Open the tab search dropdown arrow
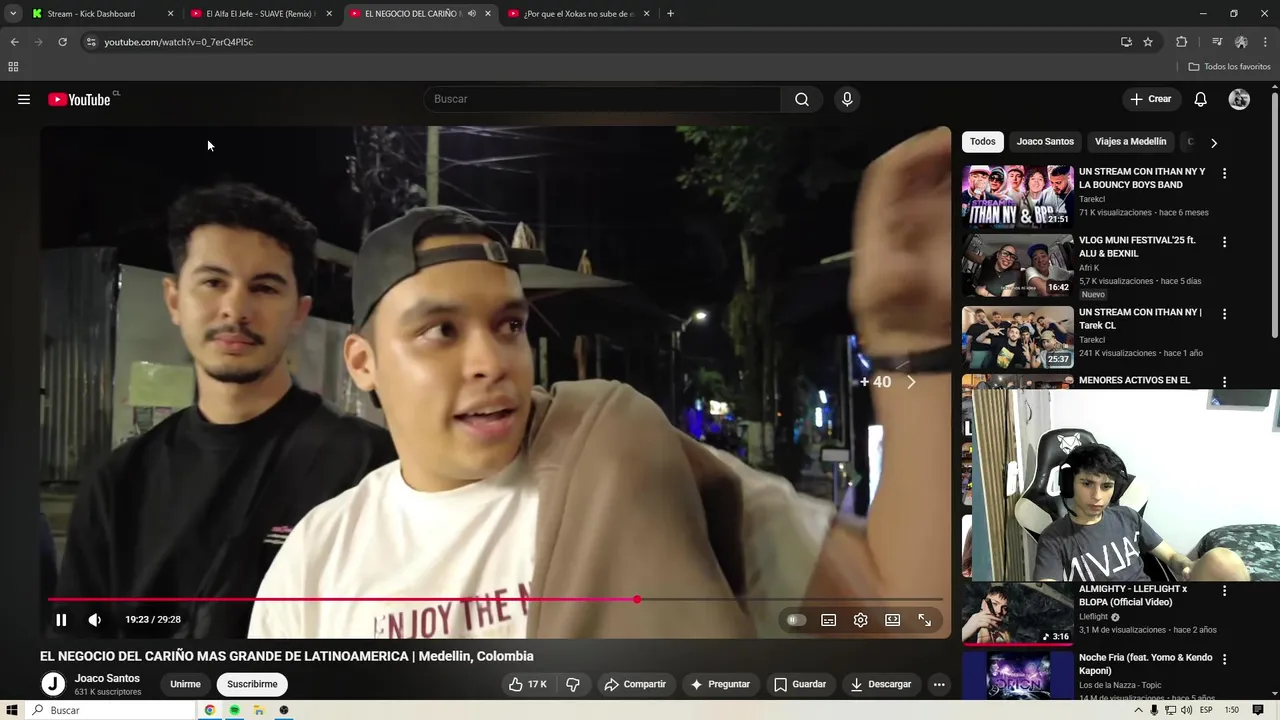Image resolution: width=1280 pixels, height=720 pixels. 13,14
